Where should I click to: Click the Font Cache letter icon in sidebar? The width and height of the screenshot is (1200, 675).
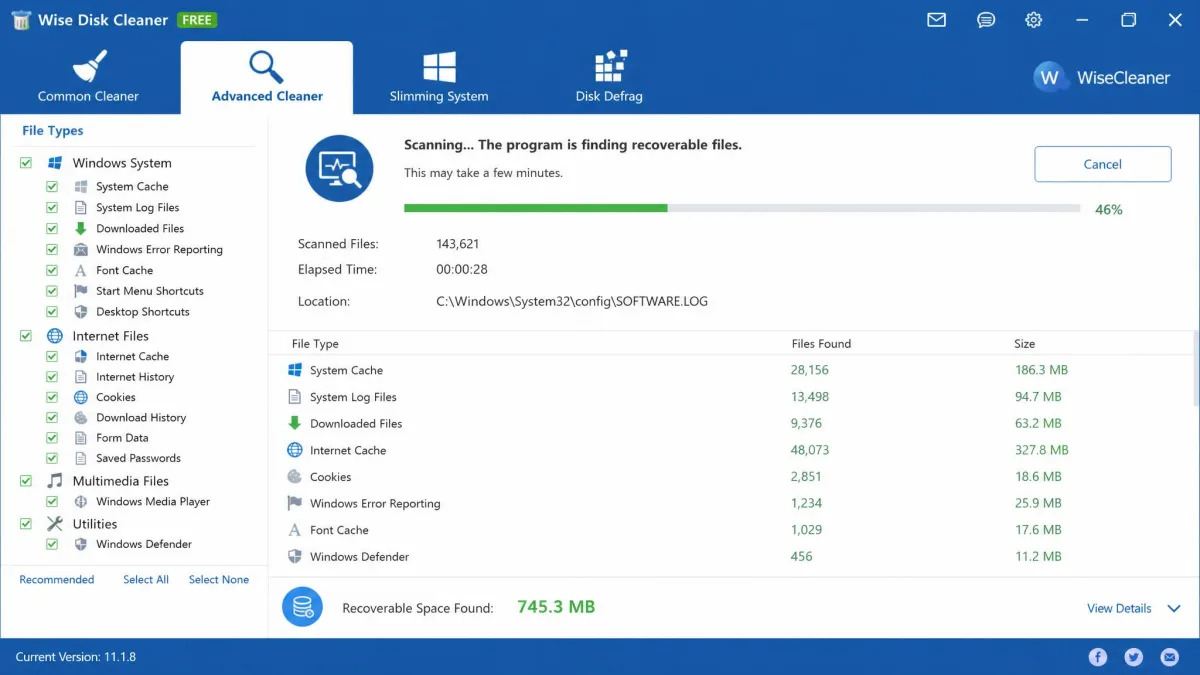pyautogui.click(x=81, y=270)
